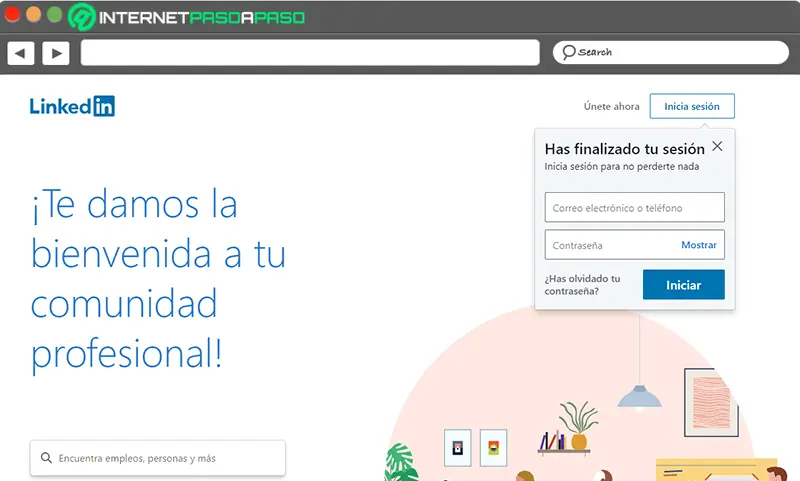Image resolution: width=800 pixels, height=481 pixels.
Task: Close the session-ended popup with the X
Action: pyautogui.click(x=717, y=146)
